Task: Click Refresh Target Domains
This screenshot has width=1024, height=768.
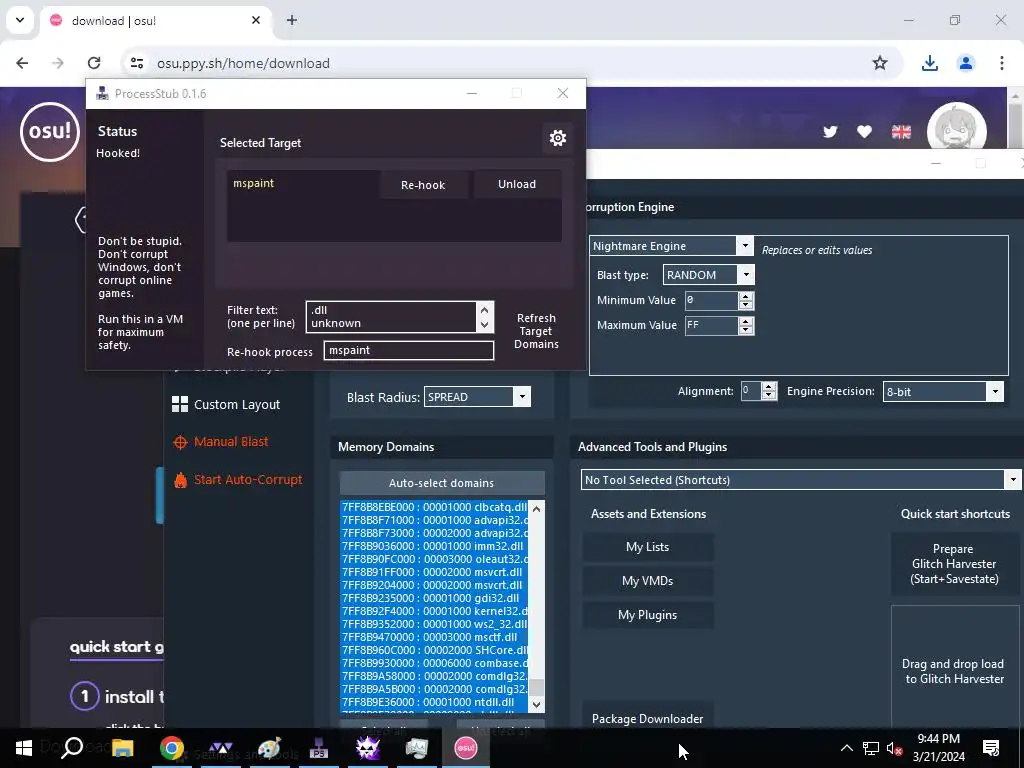Action: tap(536, 331)
